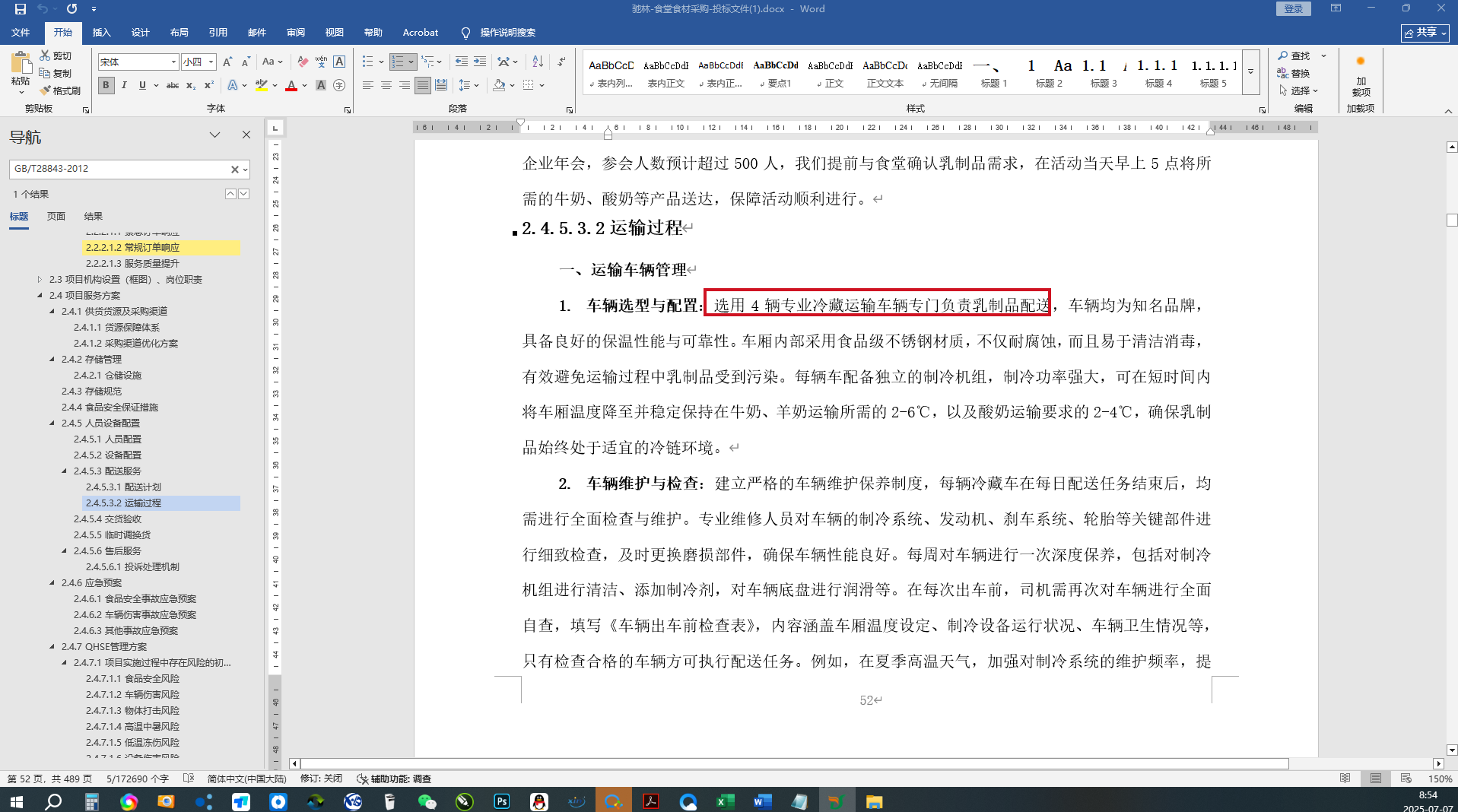1458x812 pixels.
Task: Click the Paste (粘贴) clipboard icon
Action: pos(21,63)
